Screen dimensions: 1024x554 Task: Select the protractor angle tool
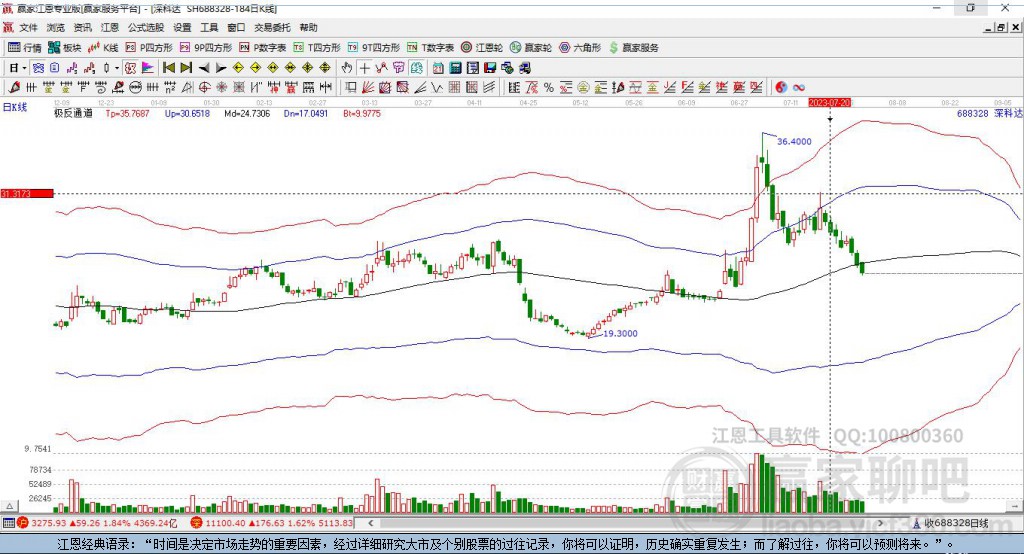point(187,88)
